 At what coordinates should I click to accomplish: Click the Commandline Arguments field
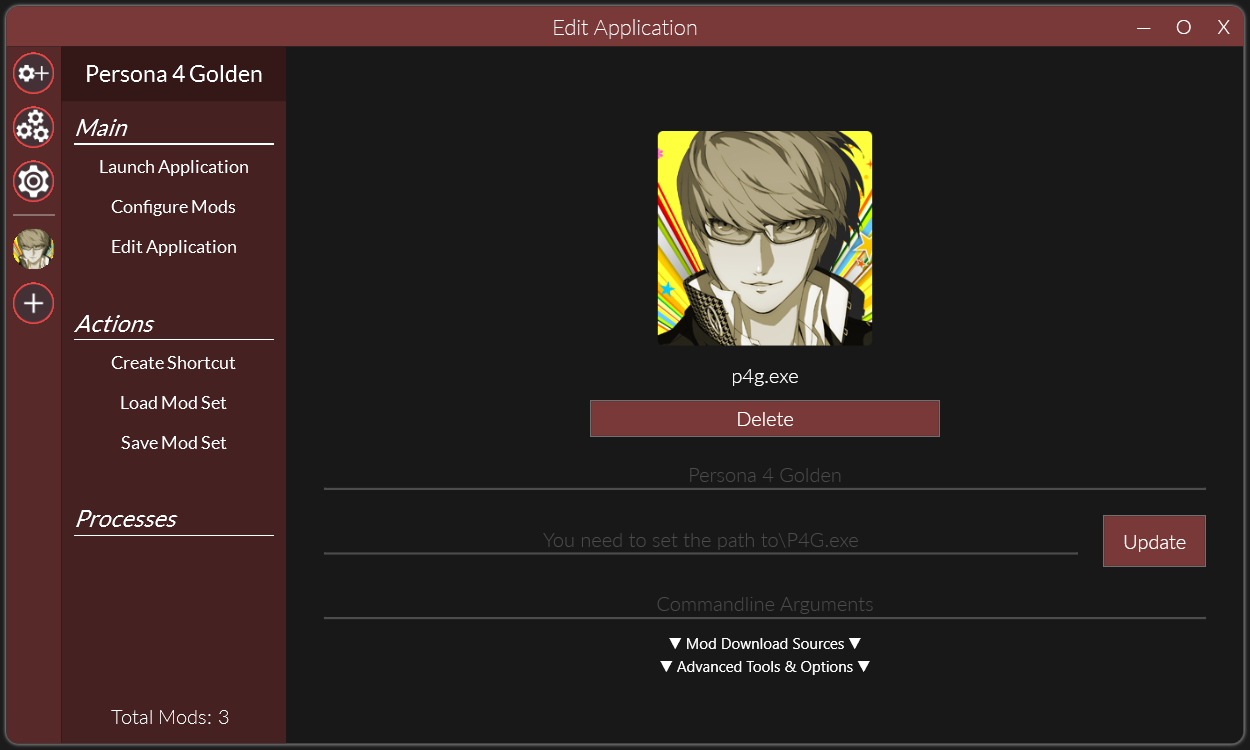pyautogui.click(x=765, y=604)
